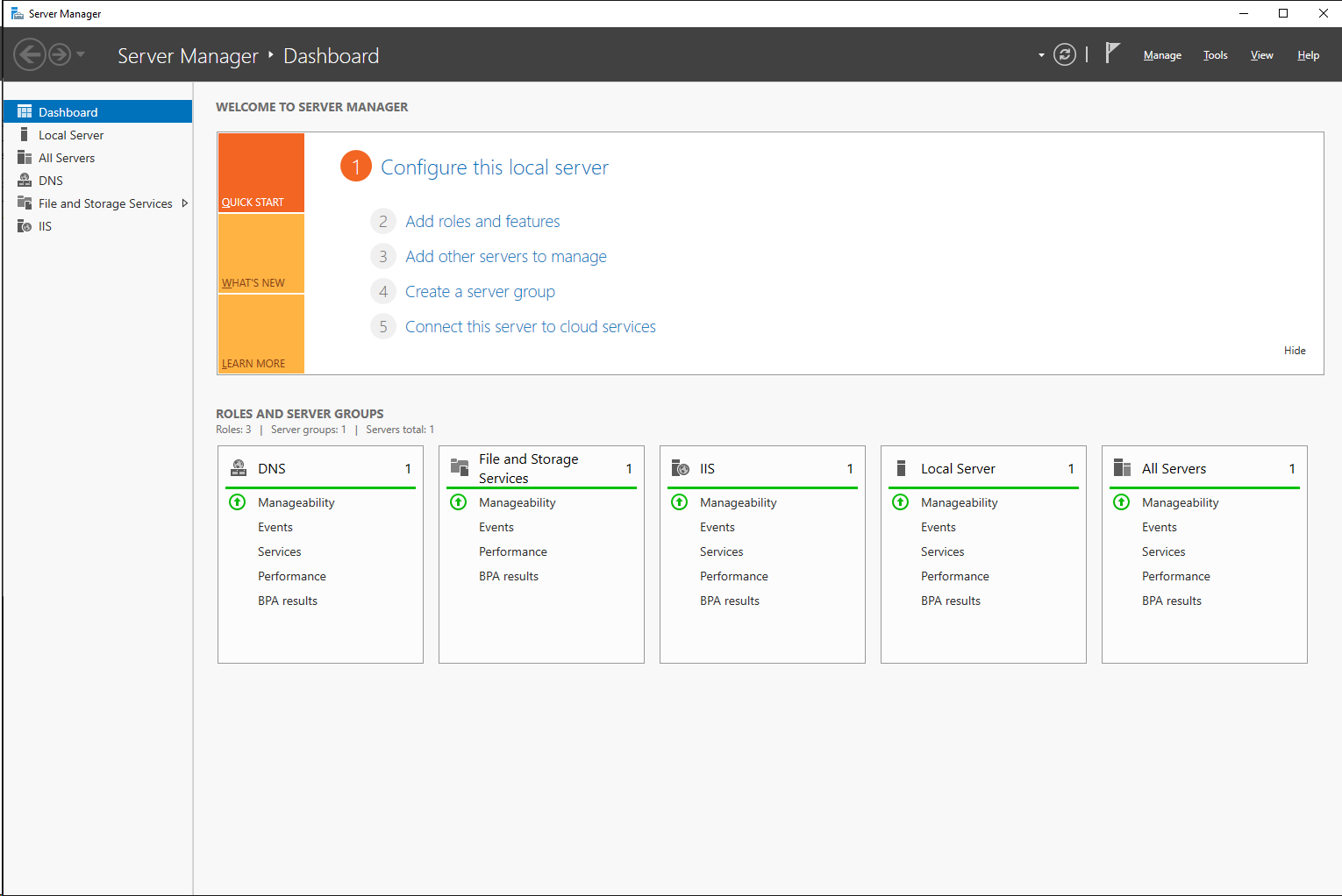
Task: Open File and Storage Services tile title
Action: click(x=529, y=468)
